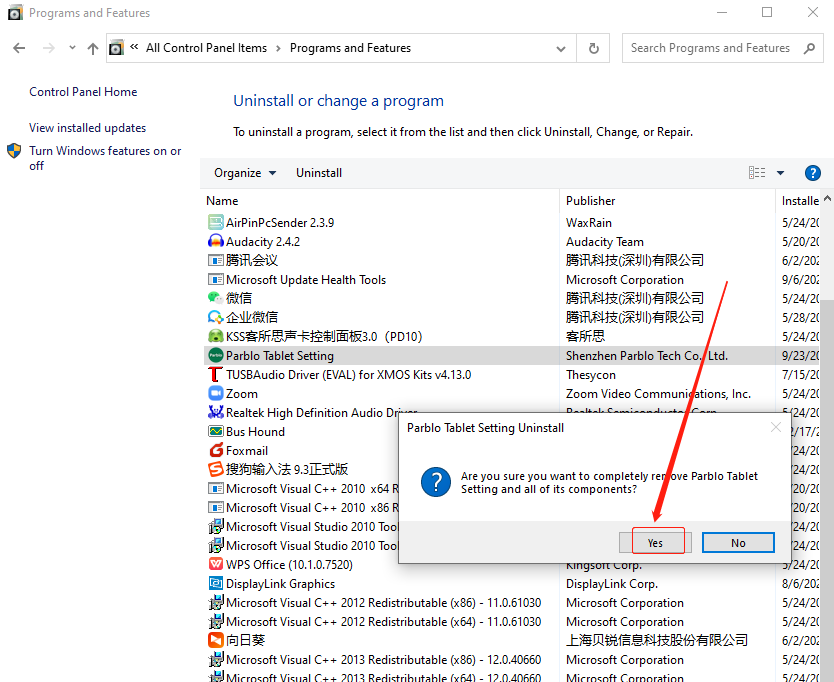Click the WaxRain publisher cell
The image size is (834, 682).
(589, 223)
